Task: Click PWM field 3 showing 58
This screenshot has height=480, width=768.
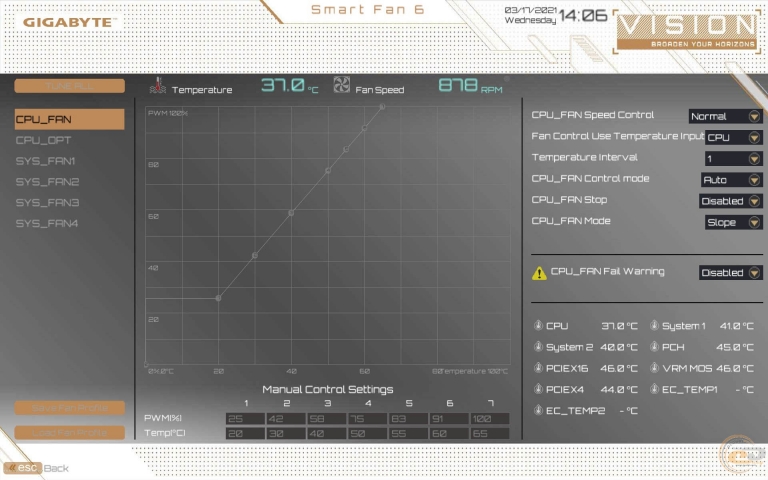Action: [x=326, y=419]
